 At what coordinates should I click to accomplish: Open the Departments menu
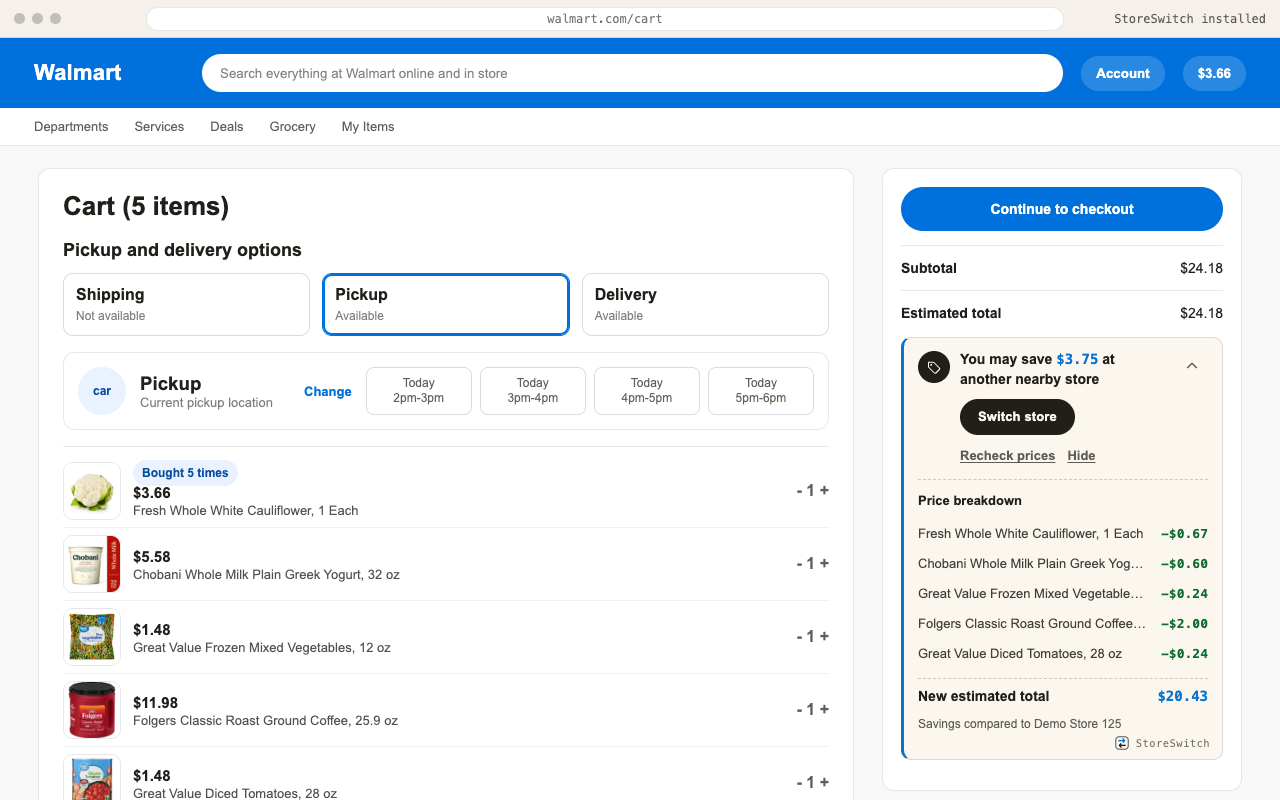point(71,126)
